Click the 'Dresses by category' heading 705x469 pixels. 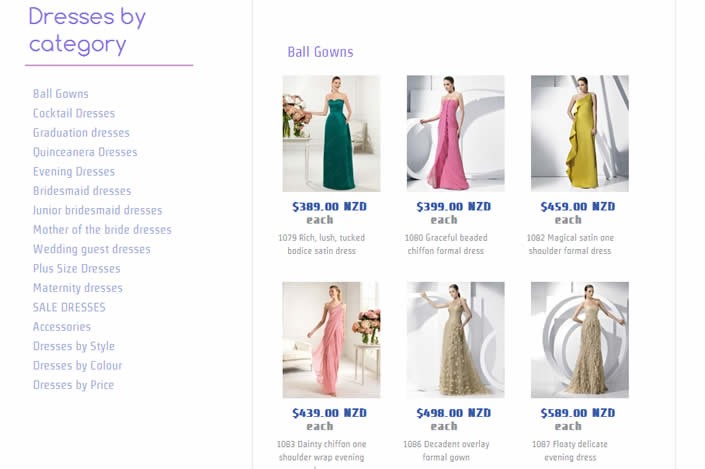87,31
